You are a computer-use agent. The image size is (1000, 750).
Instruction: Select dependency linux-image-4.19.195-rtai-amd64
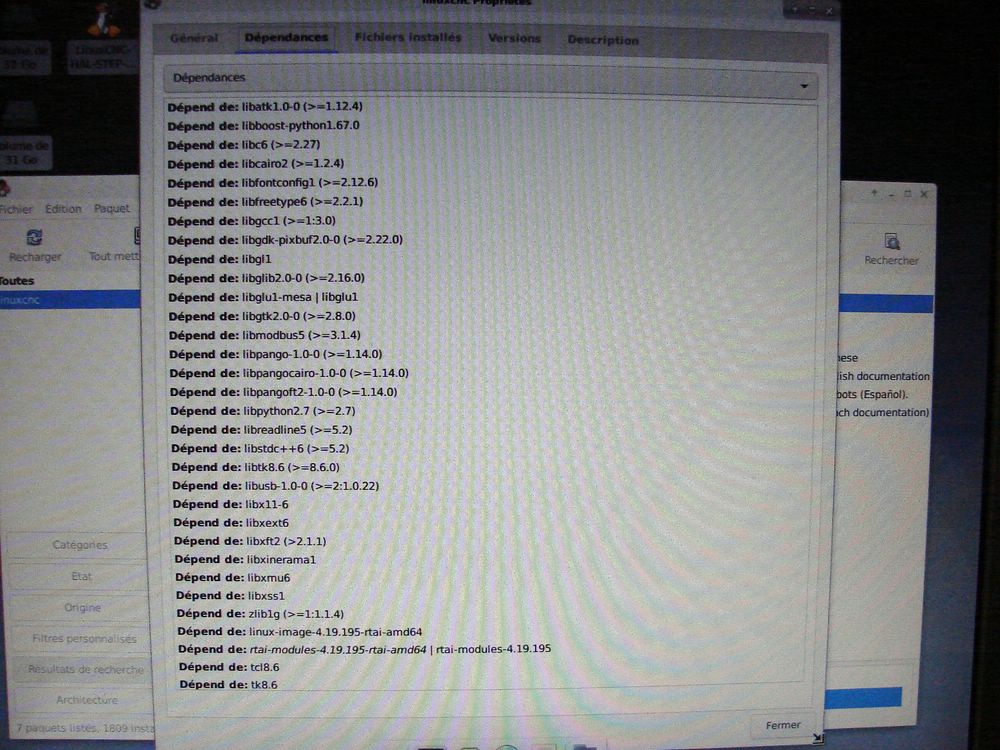pos(300,632)
